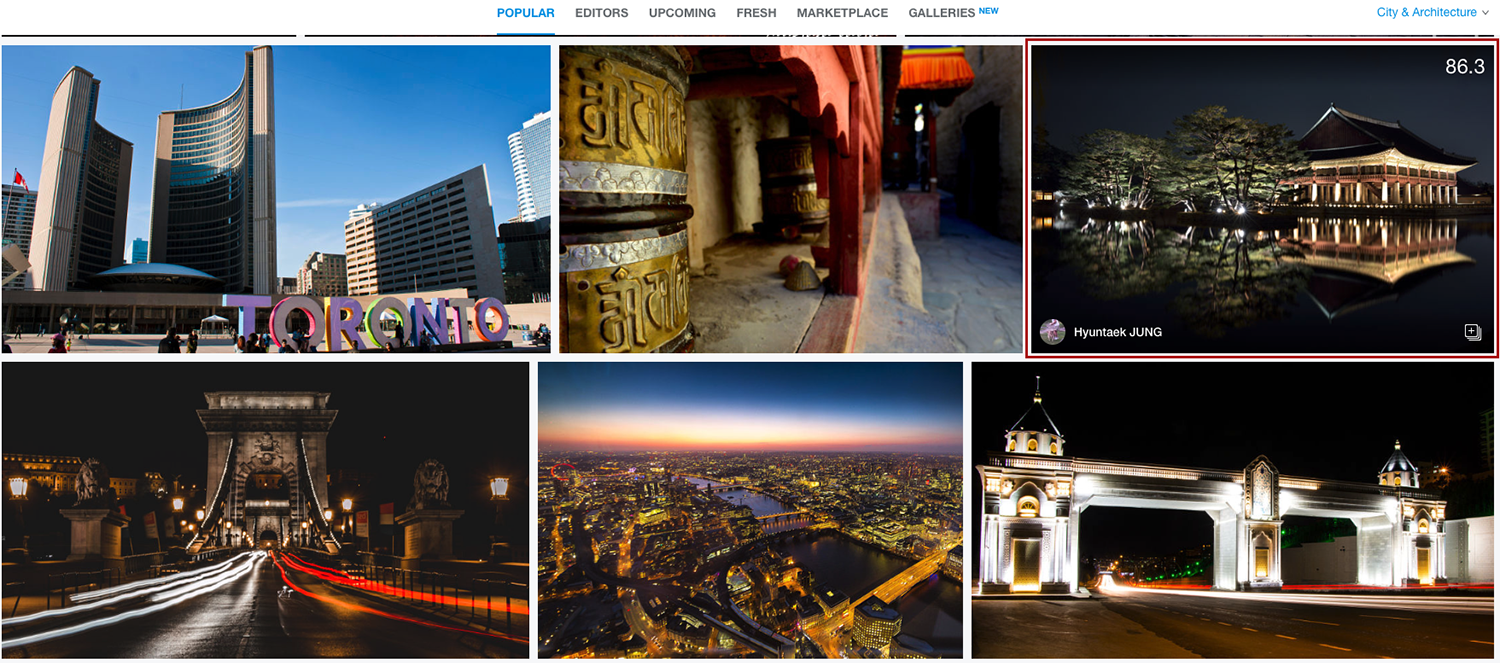Open the Marketplace tab

(842, 13)
